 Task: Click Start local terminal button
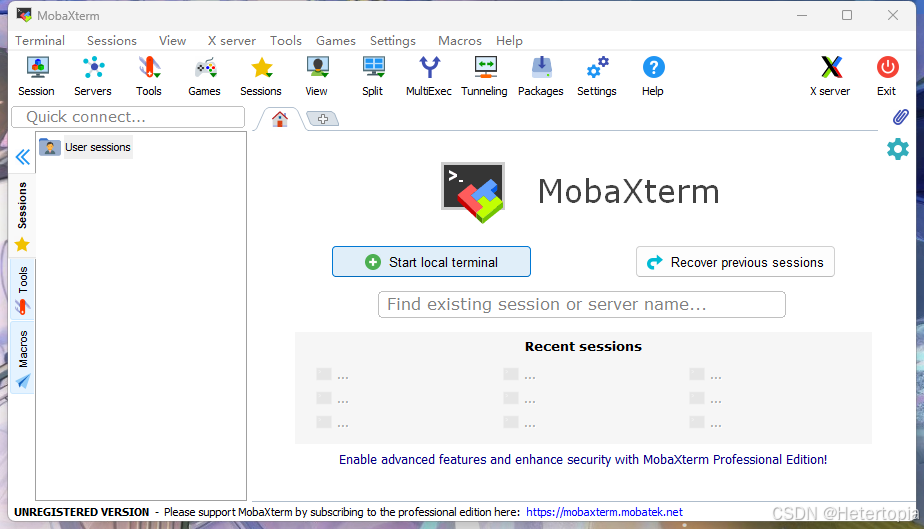point(431,262)
